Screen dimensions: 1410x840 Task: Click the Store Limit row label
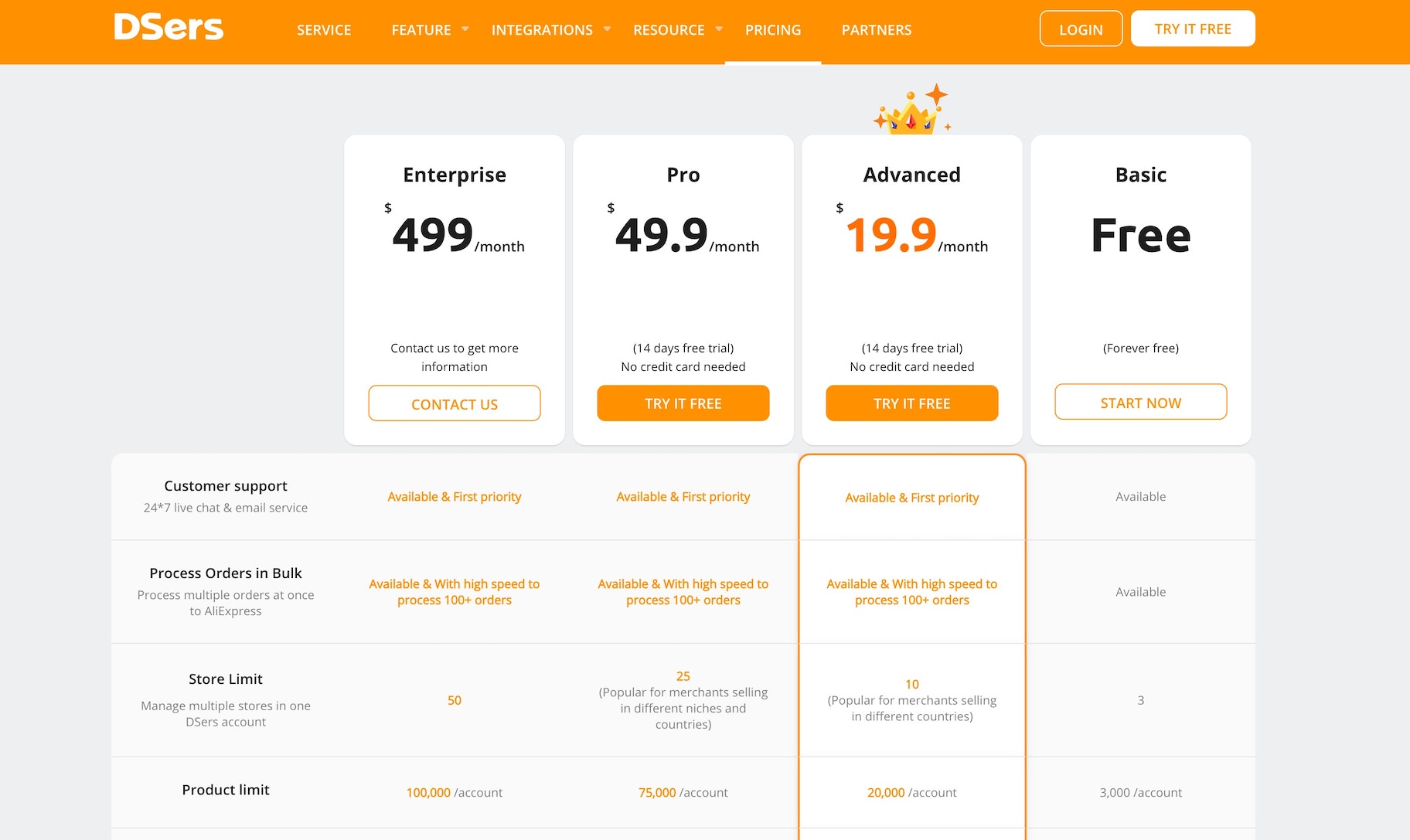tap(226, 679)
